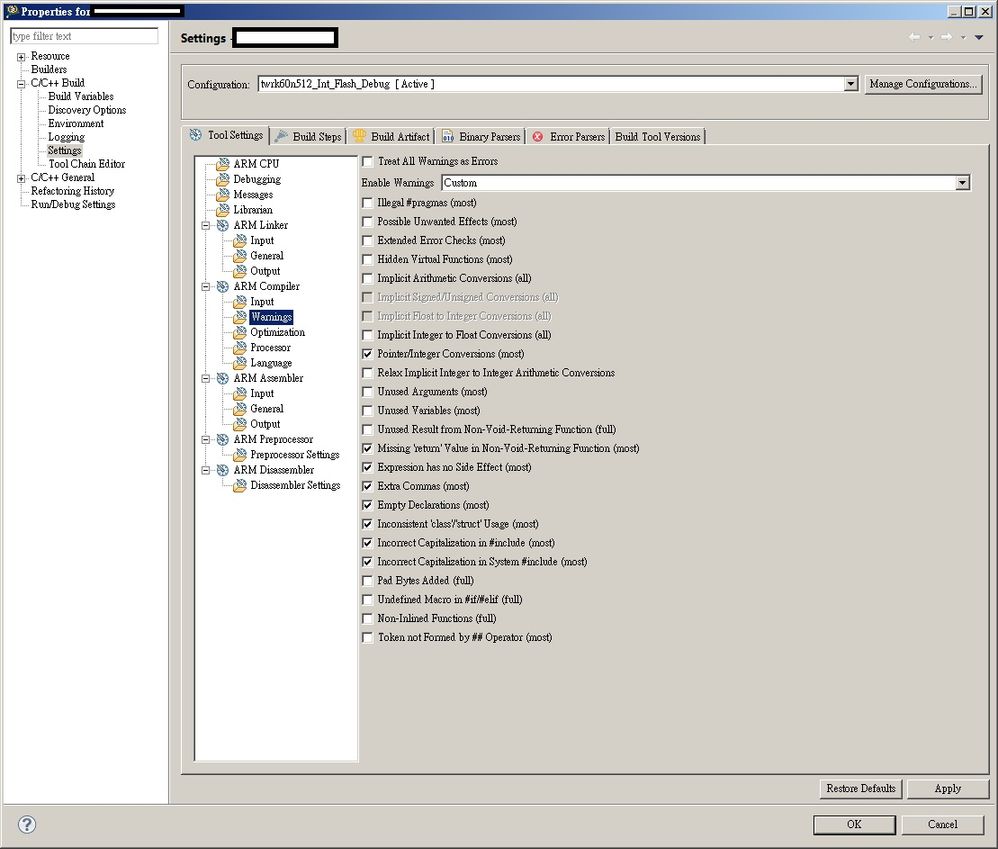
Task: Expand the Resource tree node
Action: [x=21, y=57]
